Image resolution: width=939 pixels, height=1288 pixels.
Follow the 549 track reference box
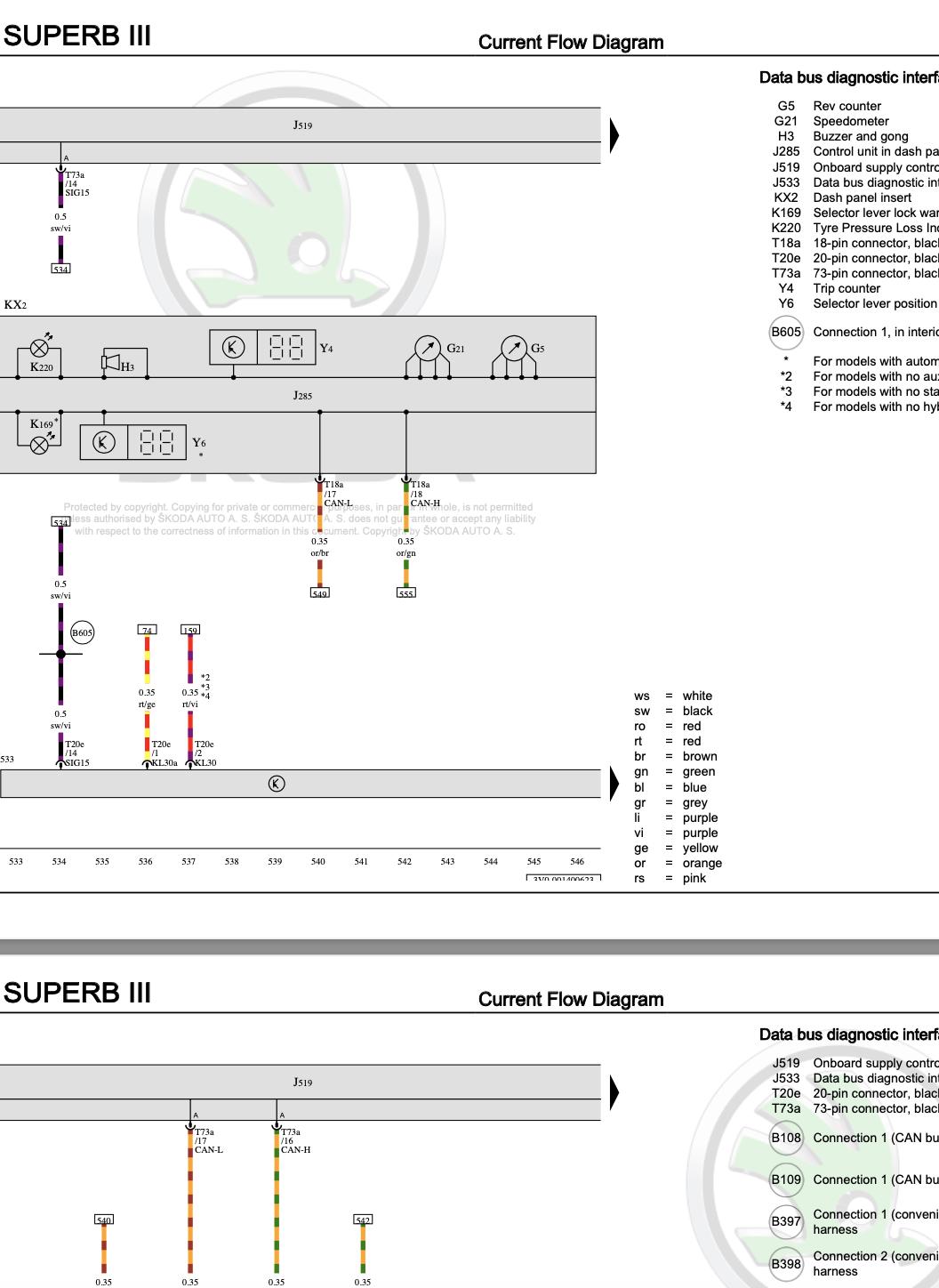(x=319, y=593)
